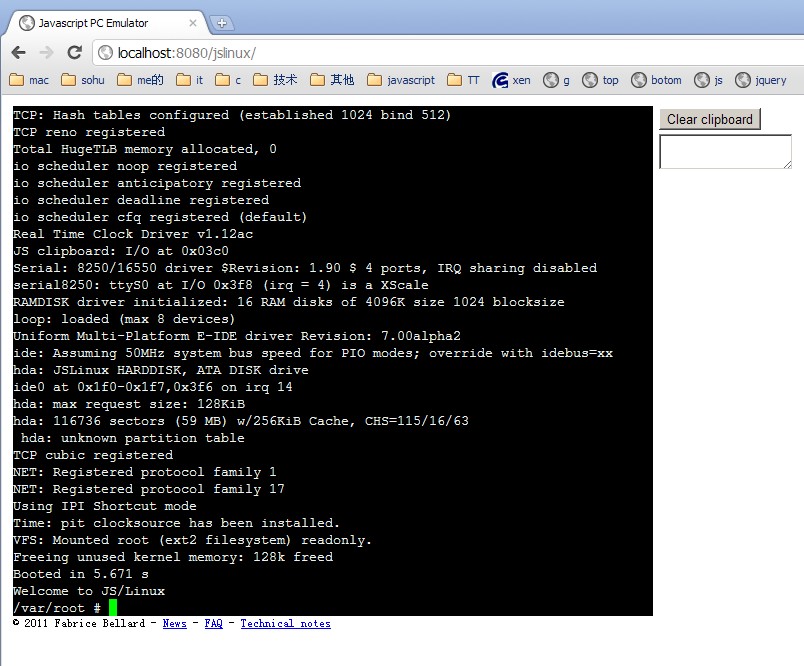Click the '/var/root #' prompt text

(x=57, y=608)
